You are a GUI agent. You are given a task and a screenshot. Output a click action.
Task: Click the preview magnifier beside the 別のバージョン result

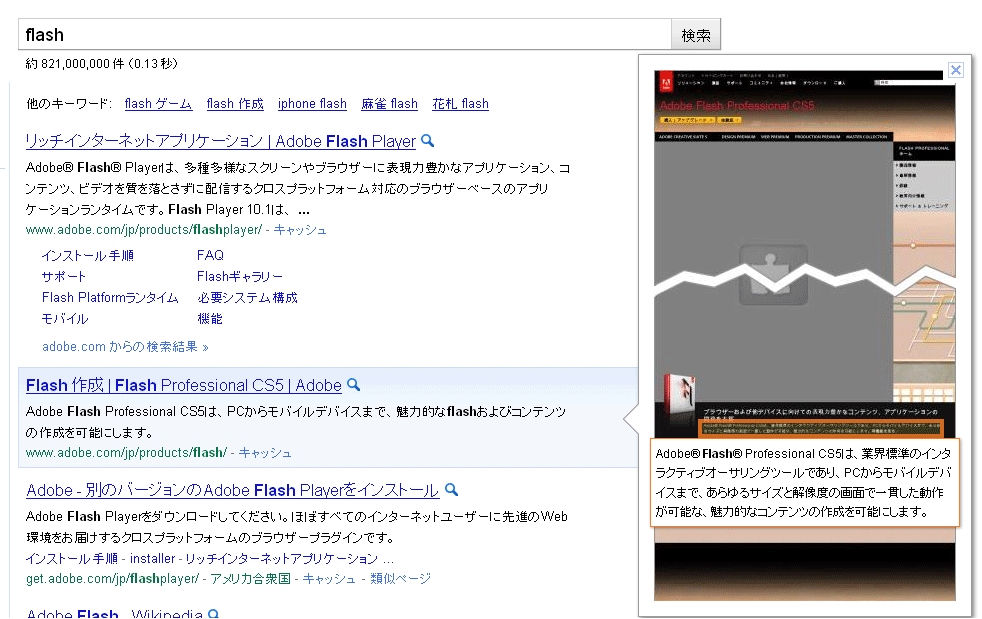point(452,489)
